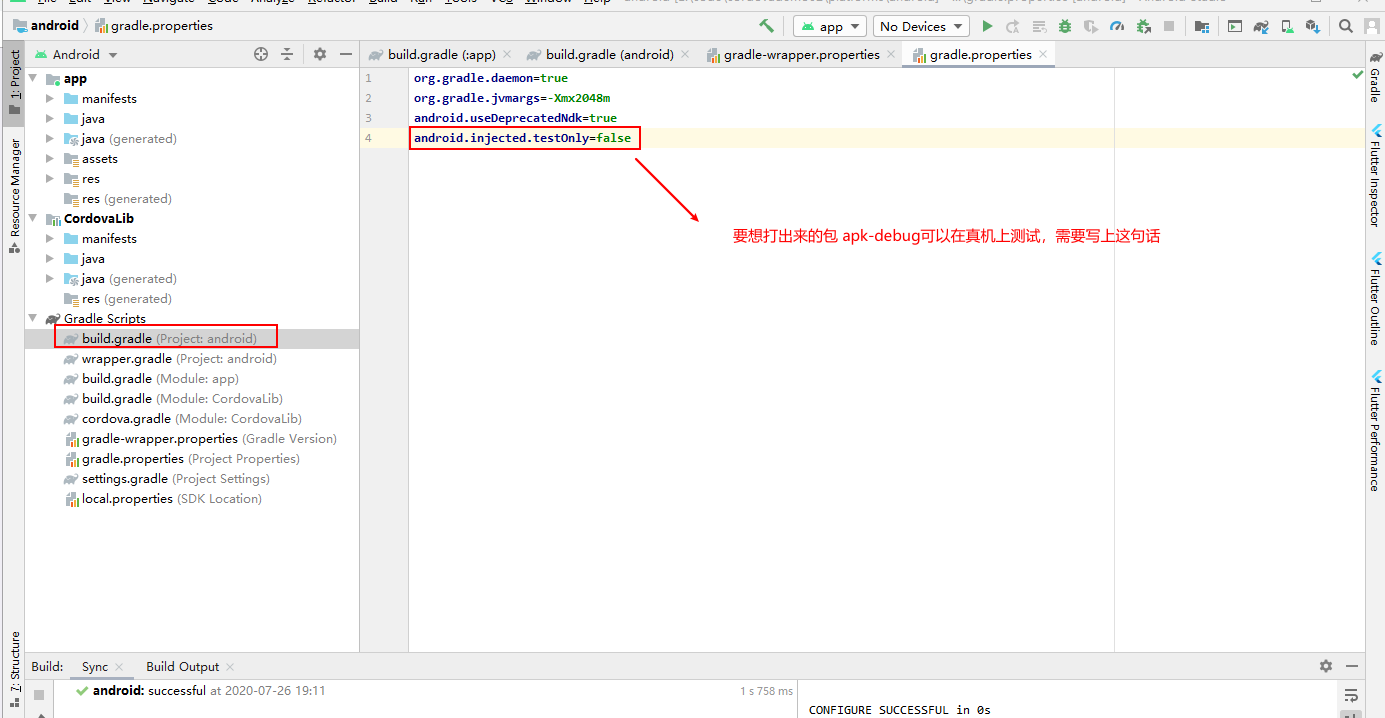The image size is (1385, 718).
Task: Click locate-opened-file target icon in Project panel
Action: [x=261, y=54]
